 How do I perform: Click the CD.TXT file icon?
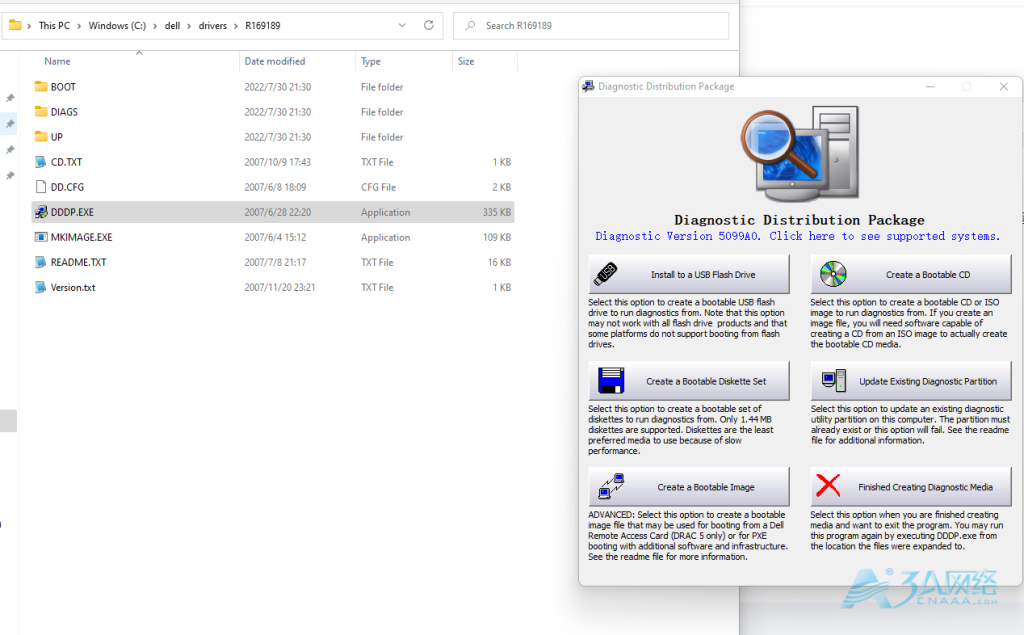click(x=41, y=162)
